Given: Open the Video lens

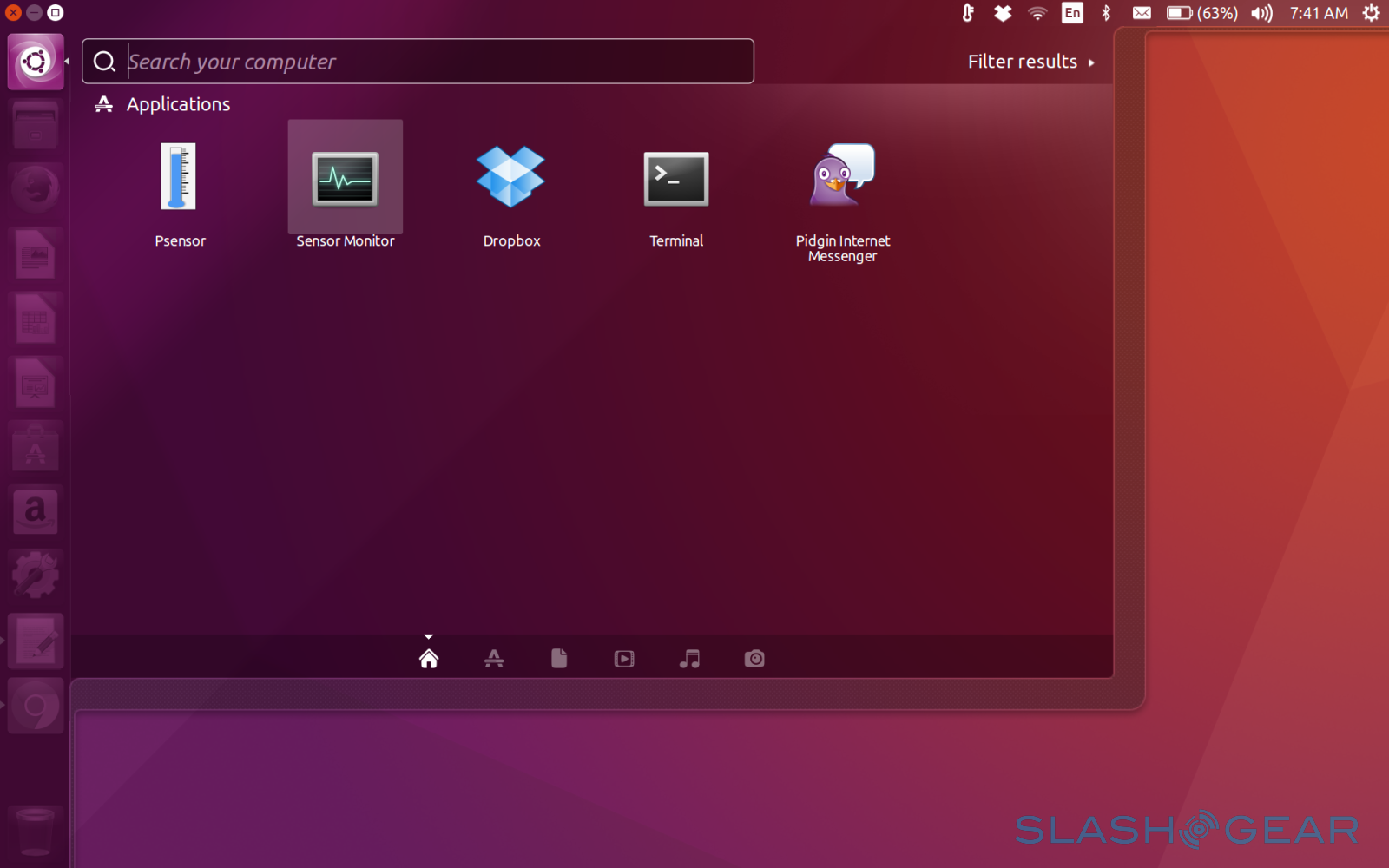Looking at the screenshot, I should [624, 659].
